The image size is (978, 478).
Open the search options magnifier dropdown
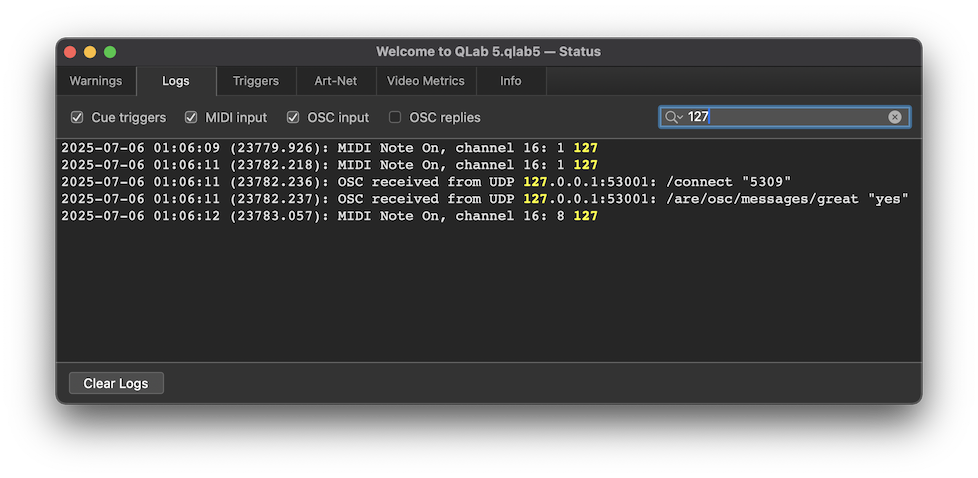(674, 117)
